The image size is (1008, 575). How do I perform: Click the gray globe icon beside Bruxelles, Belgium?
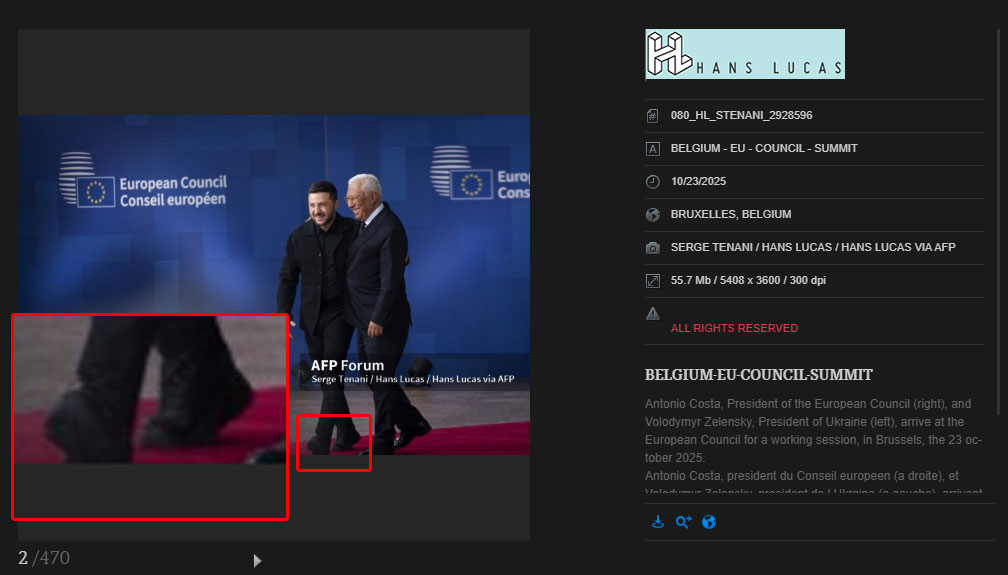point(653,214)
